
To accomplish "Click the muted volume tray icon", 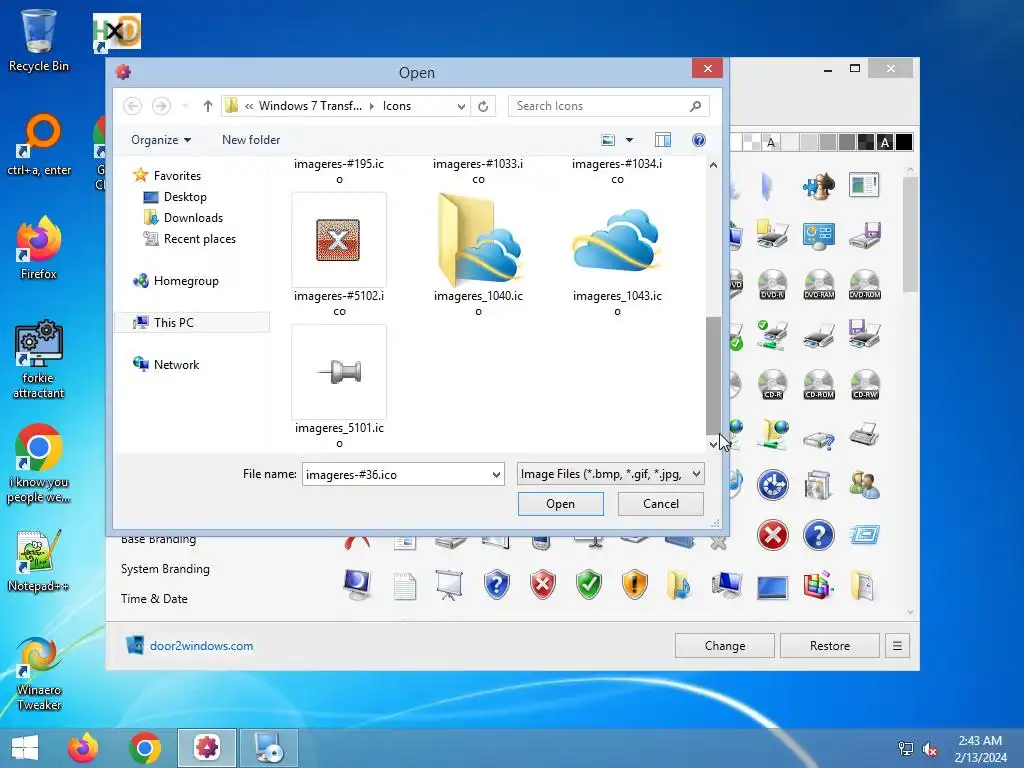I will click(930, 749).
